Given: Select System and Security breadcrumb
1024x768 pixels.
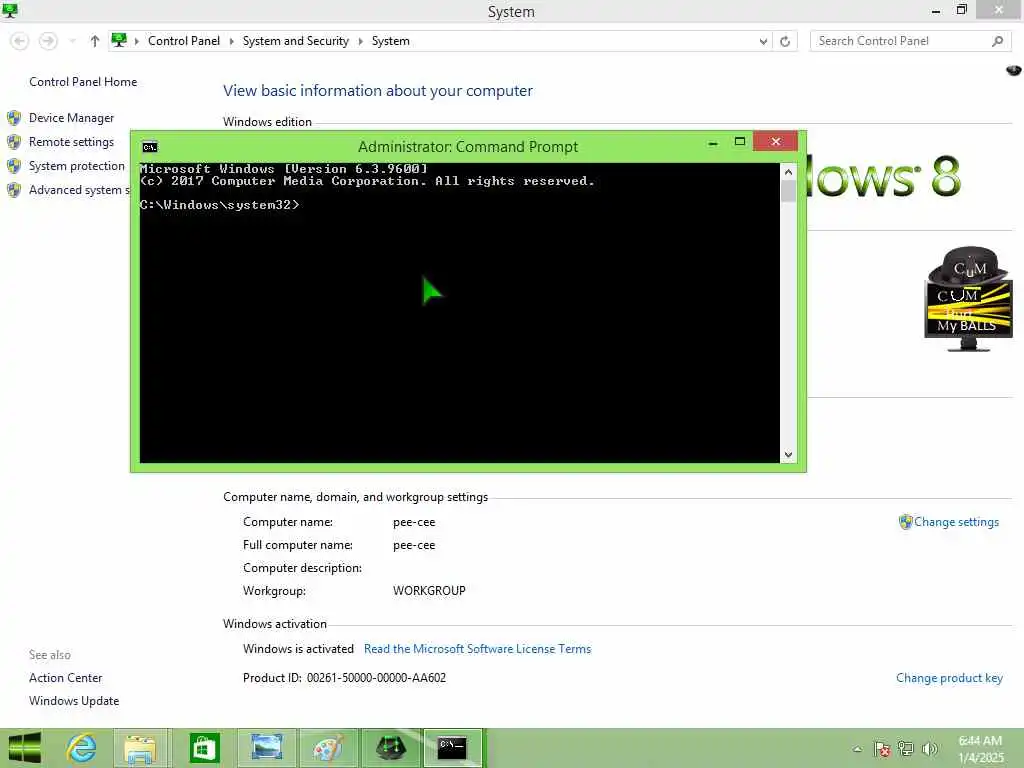Looking at the screenshot, I should 295,41.
